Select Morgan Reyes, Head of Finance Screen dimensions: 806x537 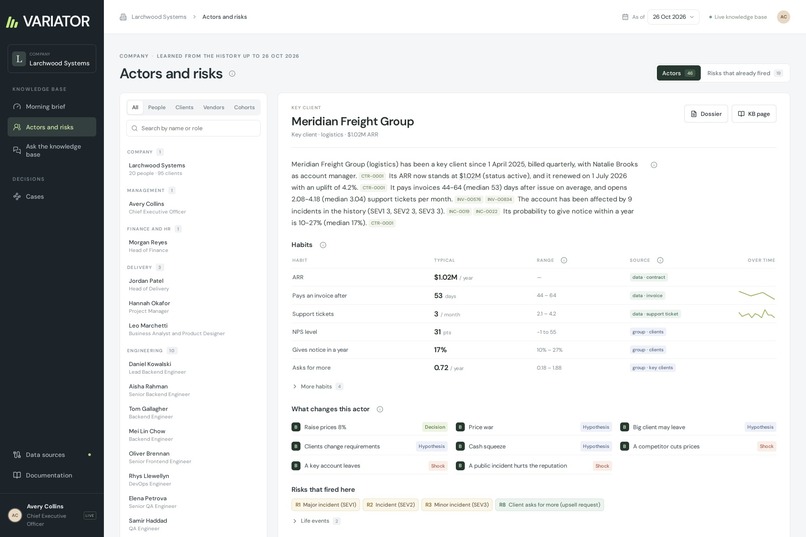pyautogui.click(x=193, y=246)
